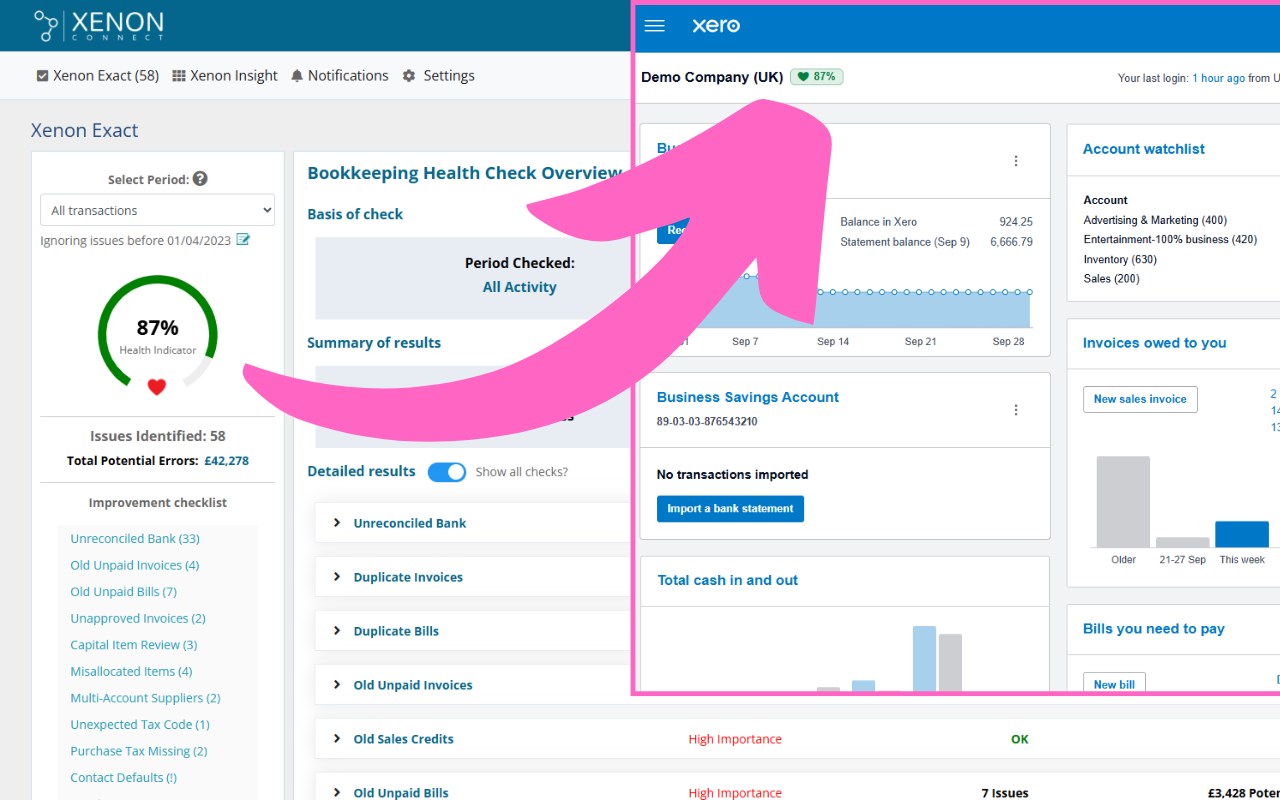This screenshot has width=1280, height=800.
Task: Select Demo Company (UK) in Xero header
Action: point(712,77)
